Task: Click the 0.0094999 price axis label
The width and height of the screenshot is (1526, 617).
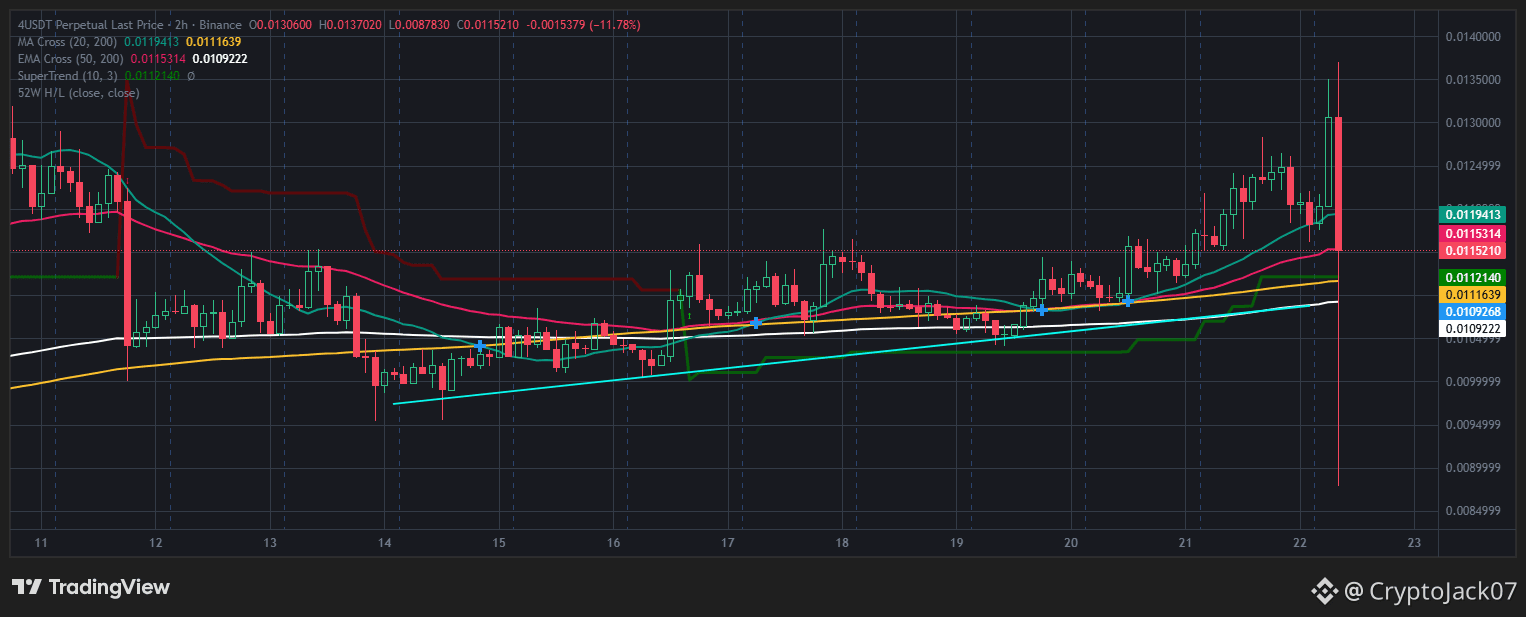Action: pos(1473,425)
